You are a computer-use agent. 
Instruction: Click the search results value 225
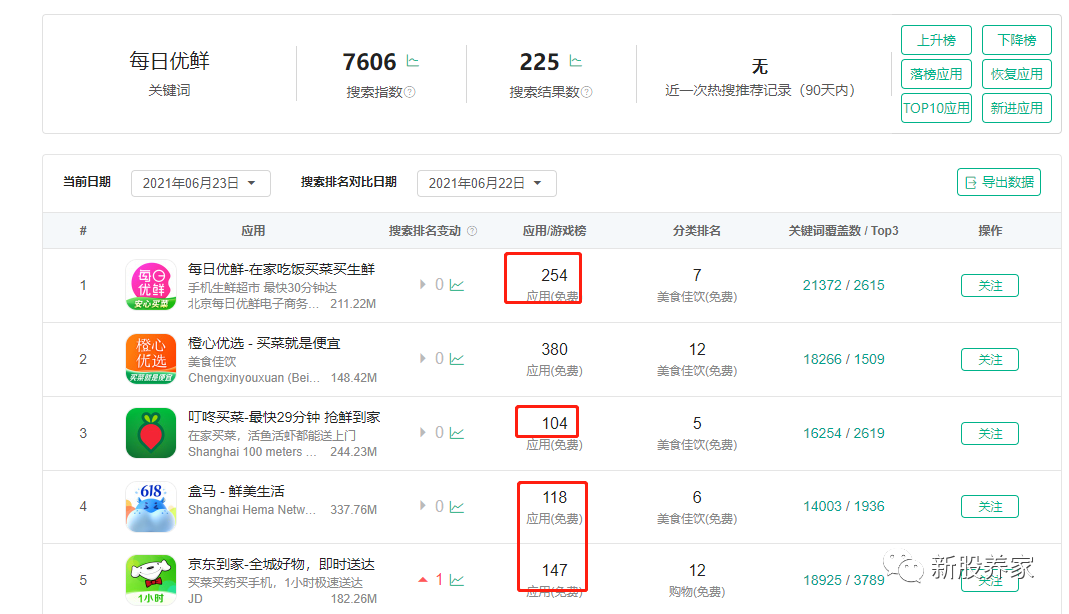click(539, 62)
